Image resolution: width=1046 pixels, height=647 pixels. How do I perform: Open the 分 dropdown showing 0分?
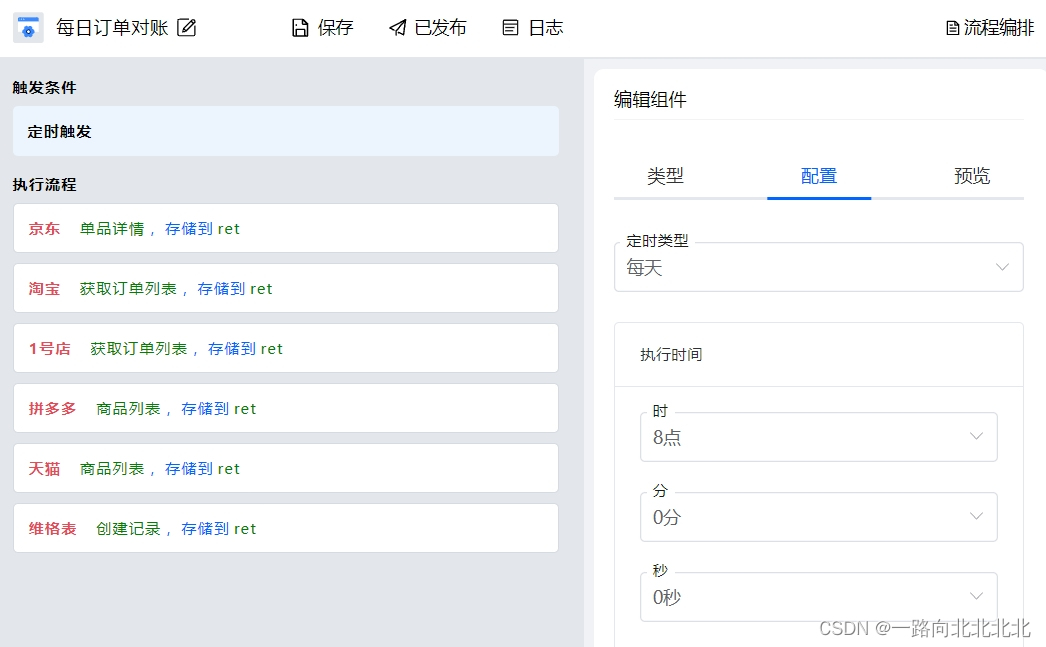819,517
